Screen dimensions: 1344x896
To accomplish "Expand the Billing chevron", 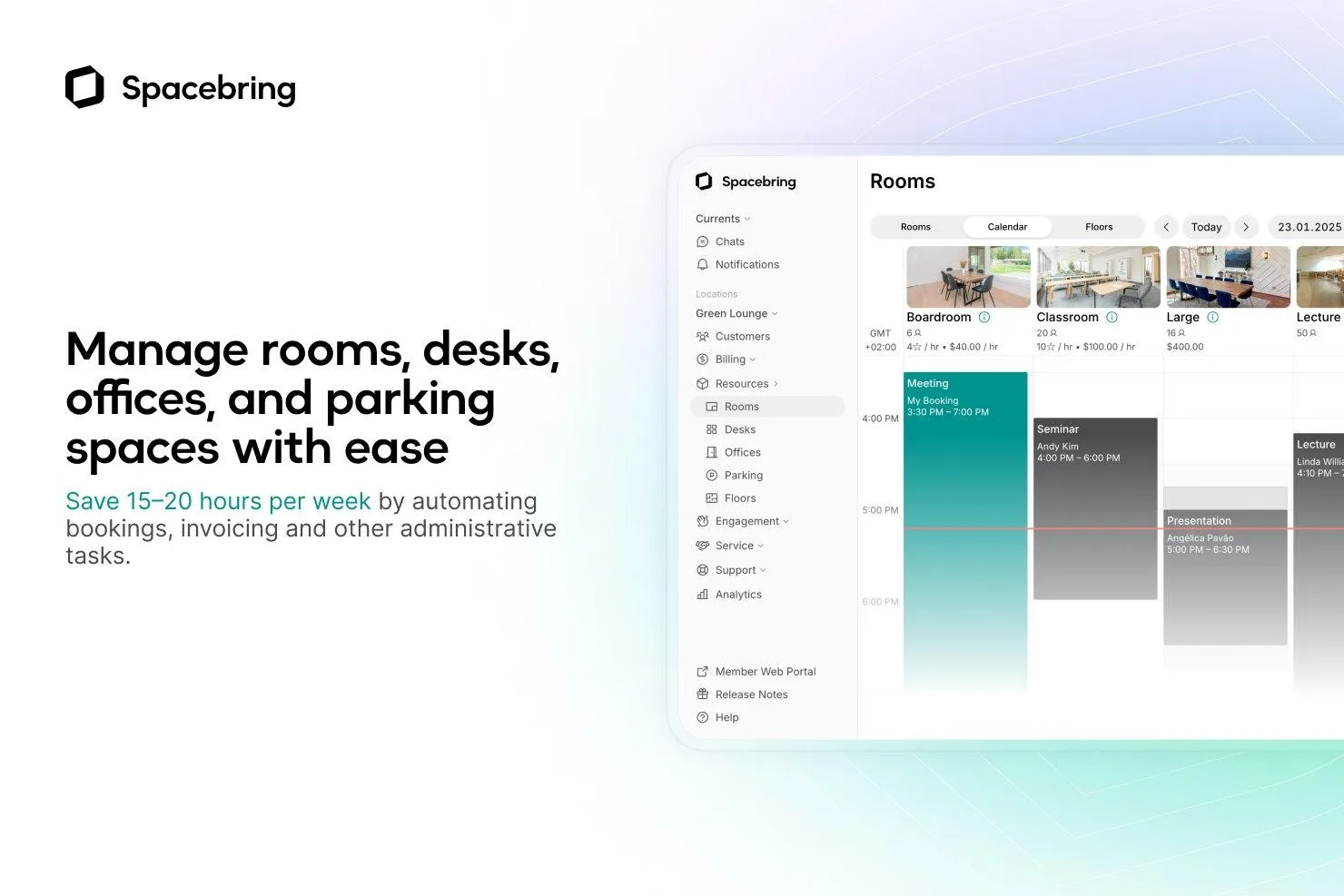I will pos(753,359).
